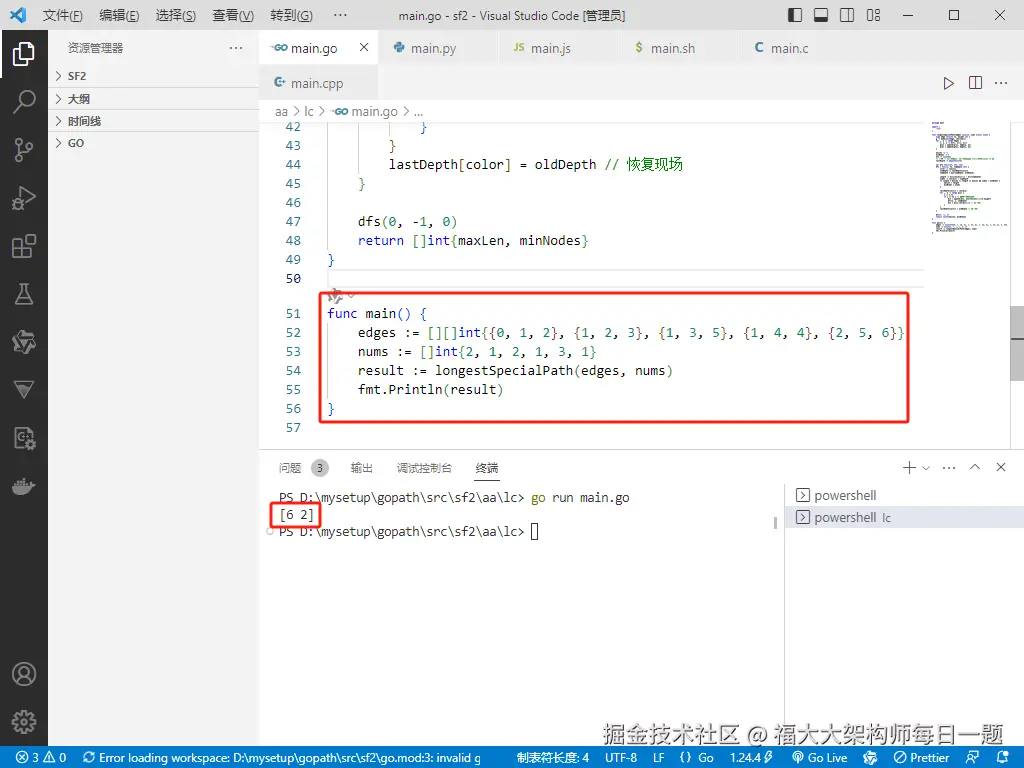Viewport: 1024px width, 768px height.
Task: Expand the 大纲 outline section
Action: click(153, 99)
